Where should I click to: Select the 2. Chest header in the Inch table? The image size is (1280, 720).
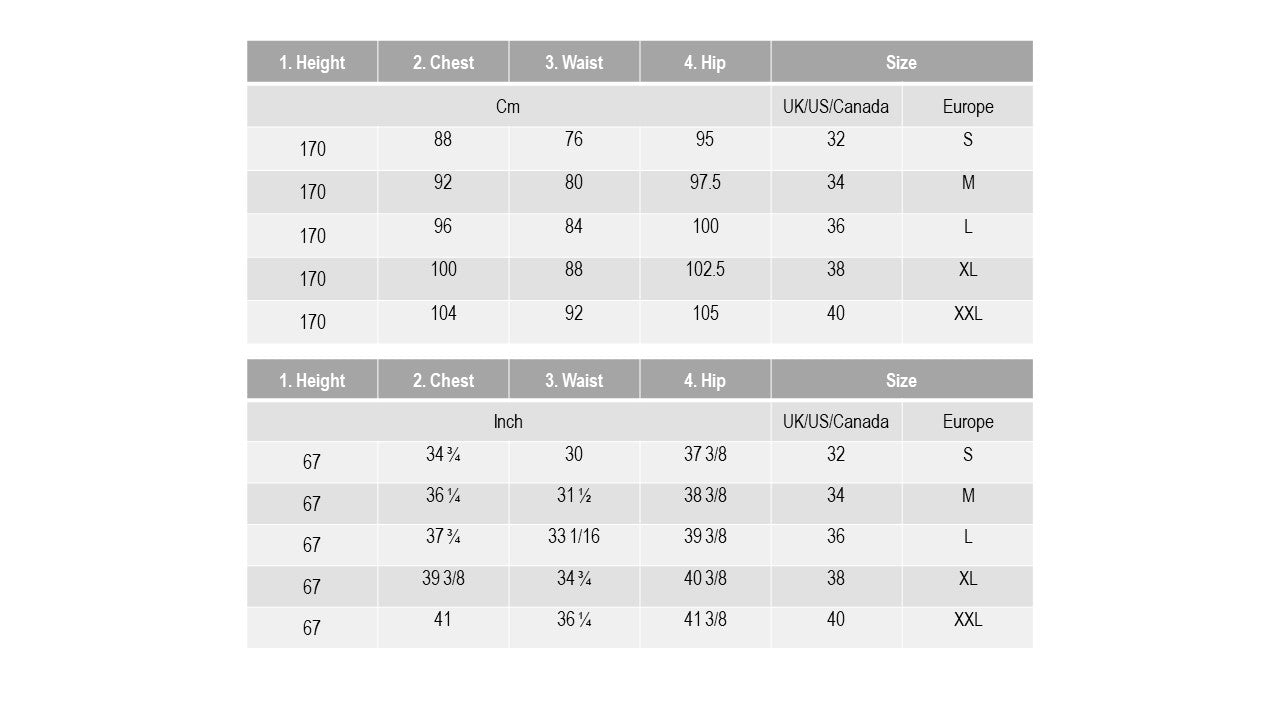pos(443,380)
